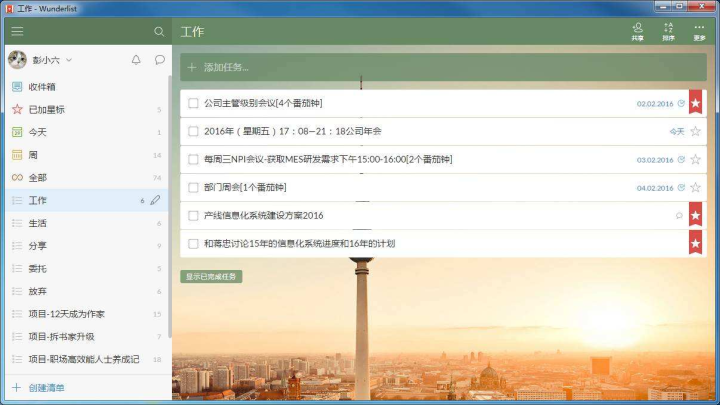Select the 生活 list
The image size is (720, 405).
coord(87,223)
